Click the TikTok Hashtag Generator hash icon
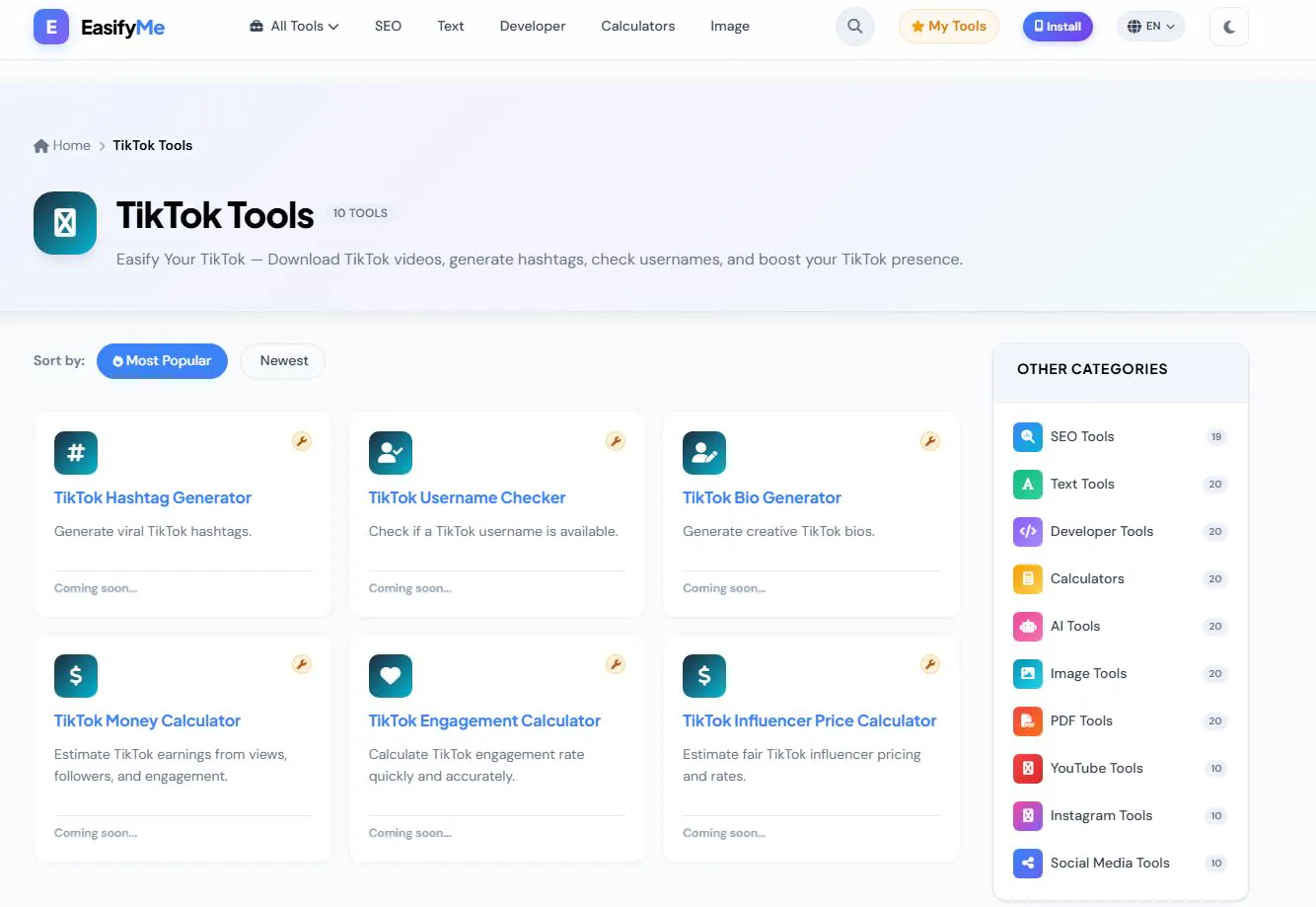This screenshot has width=1316, height=907. 76,453
